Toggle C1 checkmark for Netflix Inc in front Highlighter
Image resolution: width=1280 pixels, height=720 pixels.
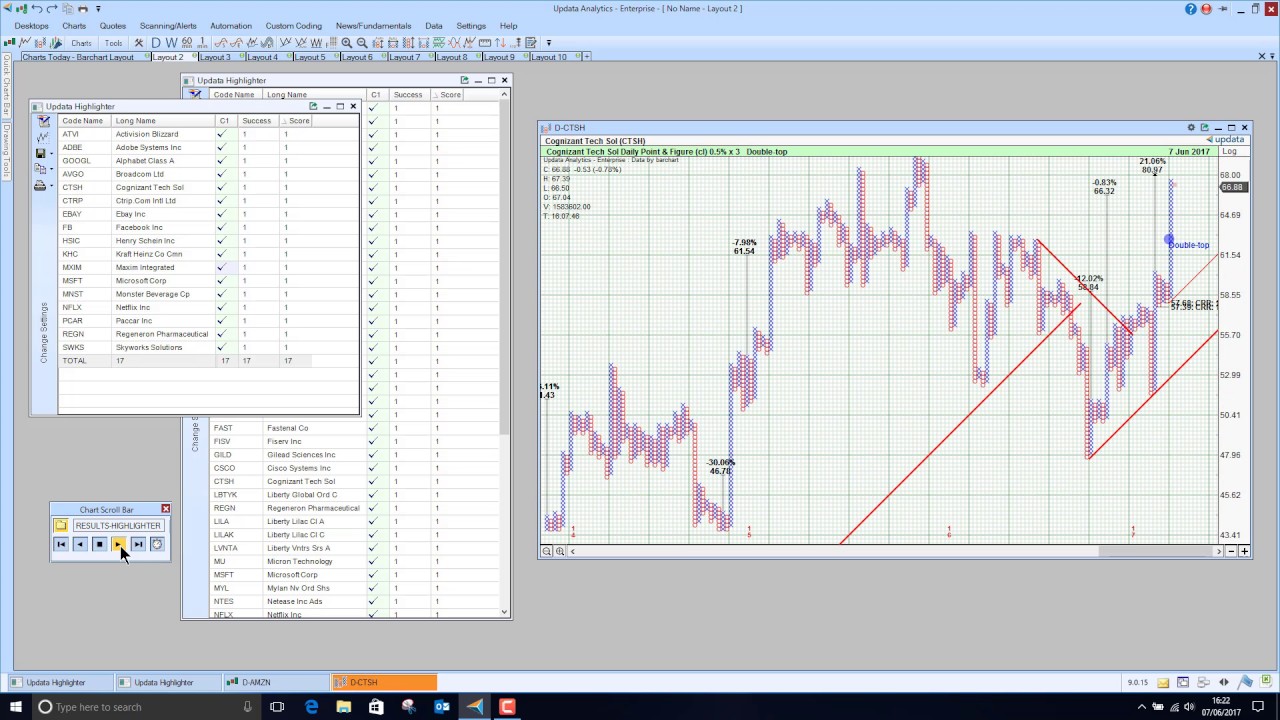222,307
